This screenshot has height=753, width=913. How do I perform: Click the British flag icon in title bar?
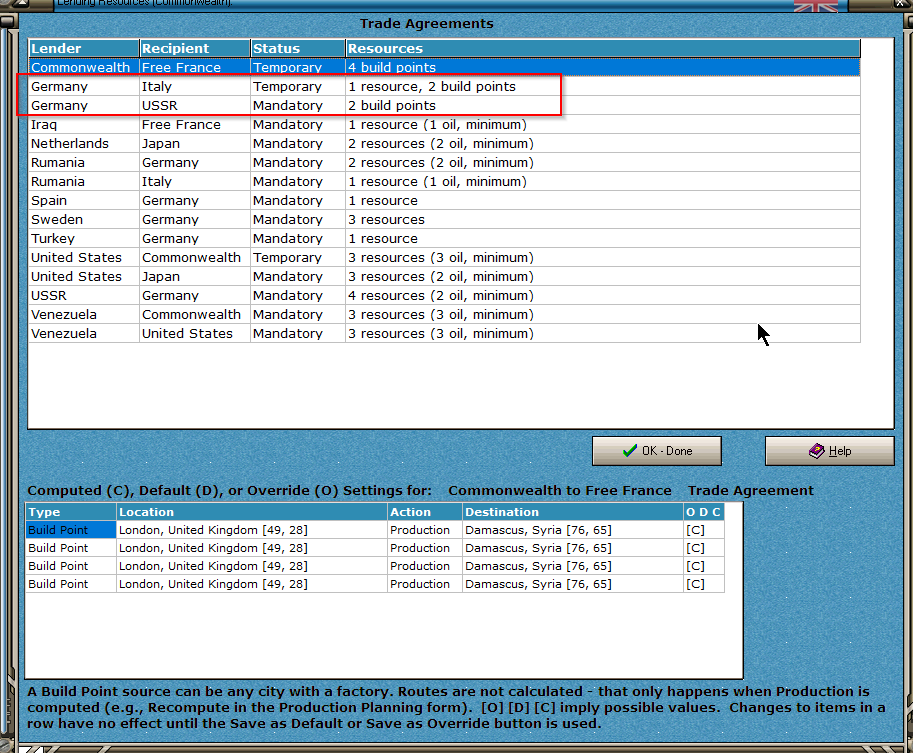(816, 6)
